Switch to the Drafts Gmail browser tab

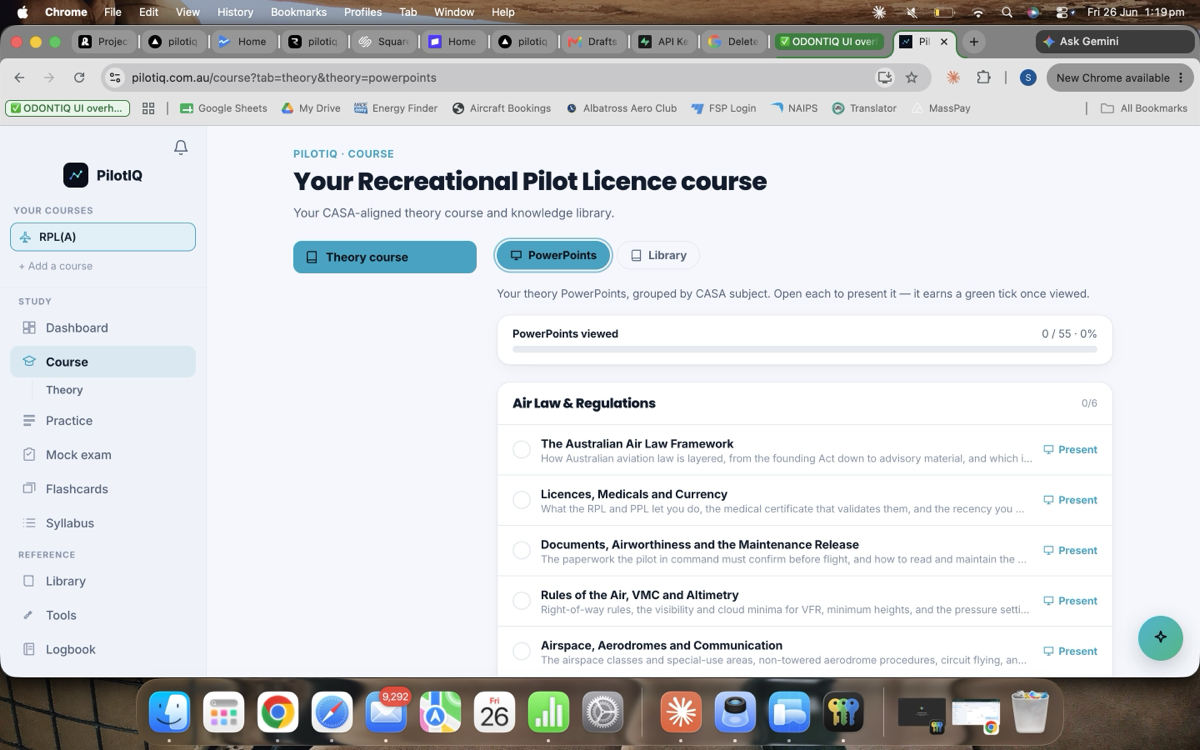(x=592, y=42)
